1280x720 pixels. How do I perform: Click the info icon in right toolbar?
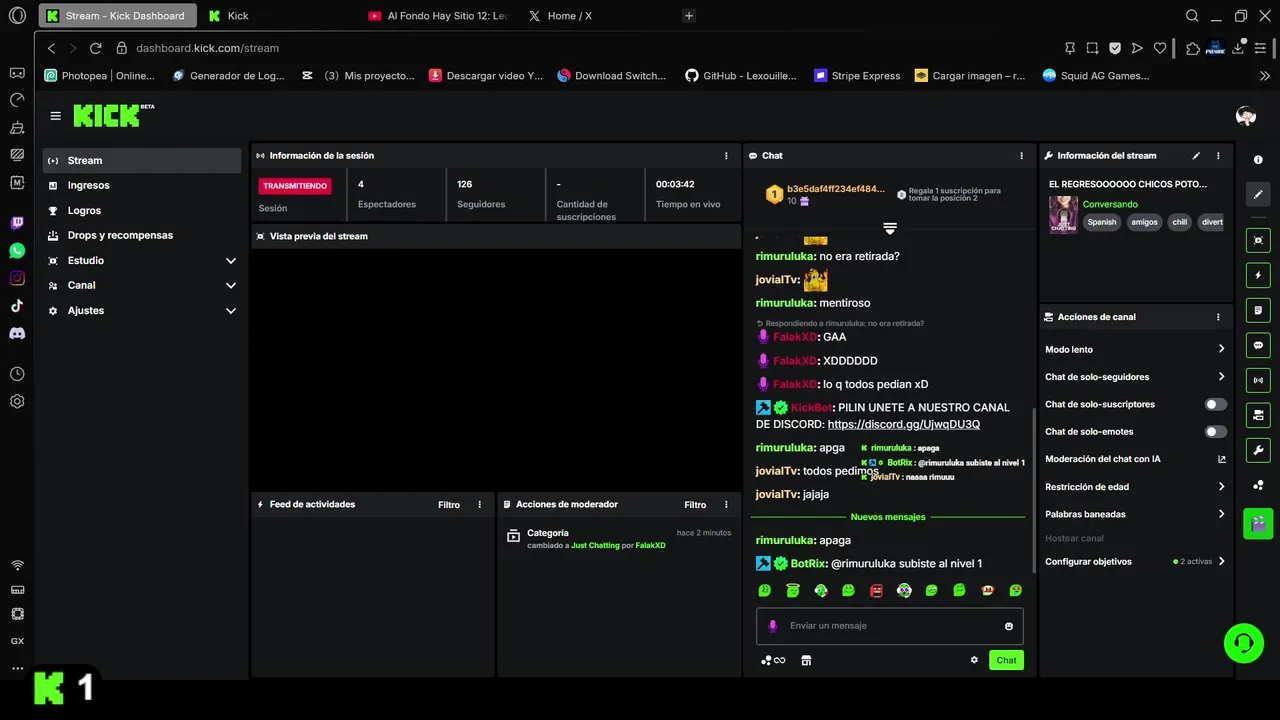point(1258,160)
